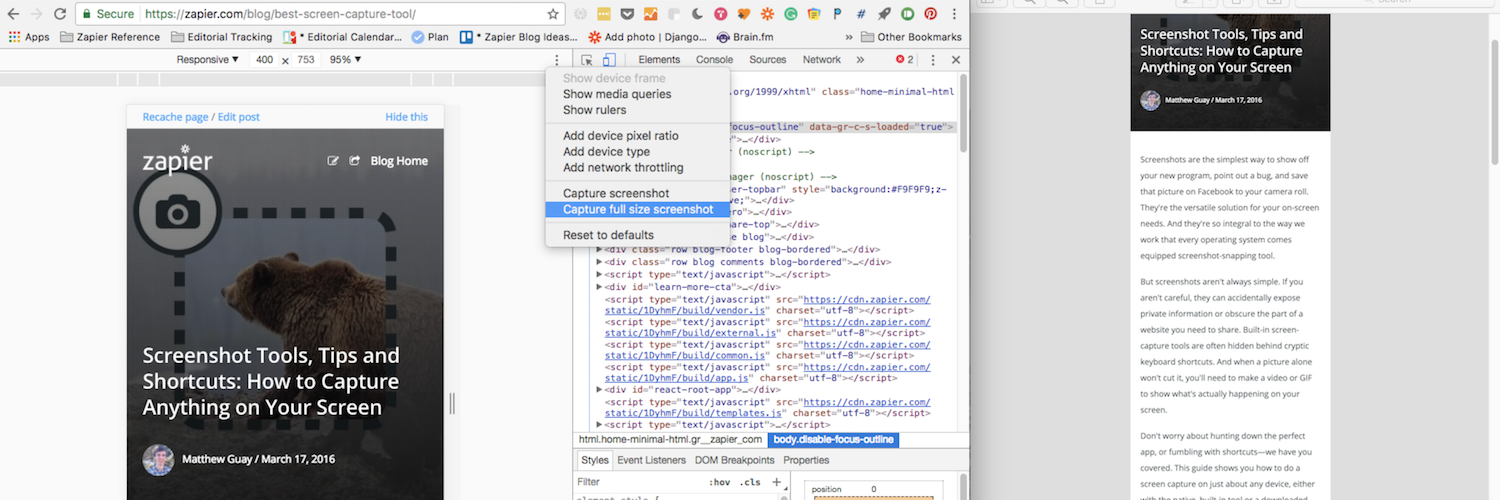Reload the page in Chrome

tap(60, 15)
